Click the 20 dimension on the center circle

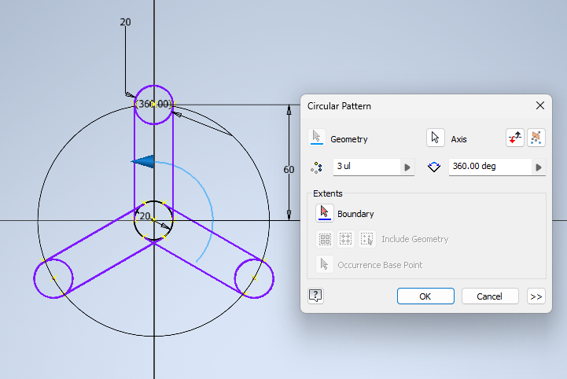[x=145, y=216]
